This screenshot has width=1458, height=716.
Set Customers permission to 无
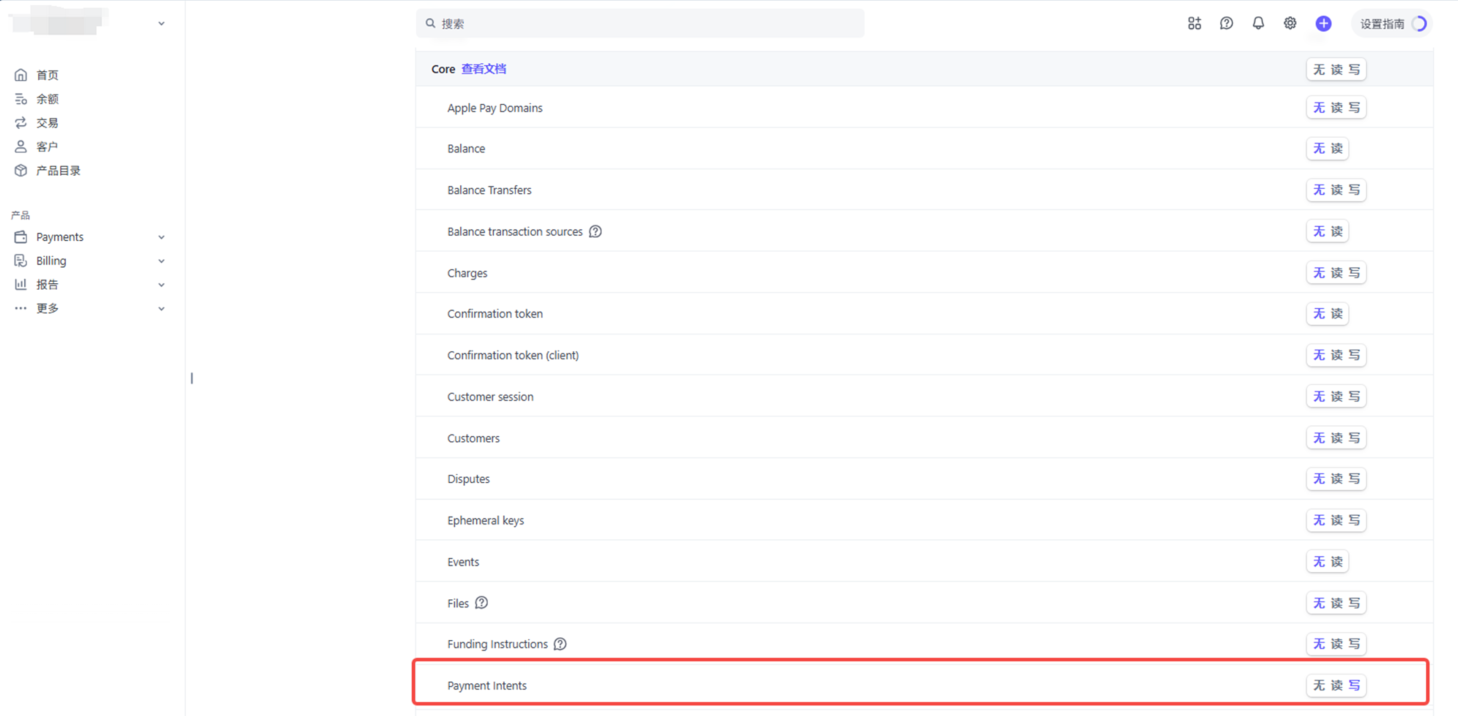(x=1319, y=438)
